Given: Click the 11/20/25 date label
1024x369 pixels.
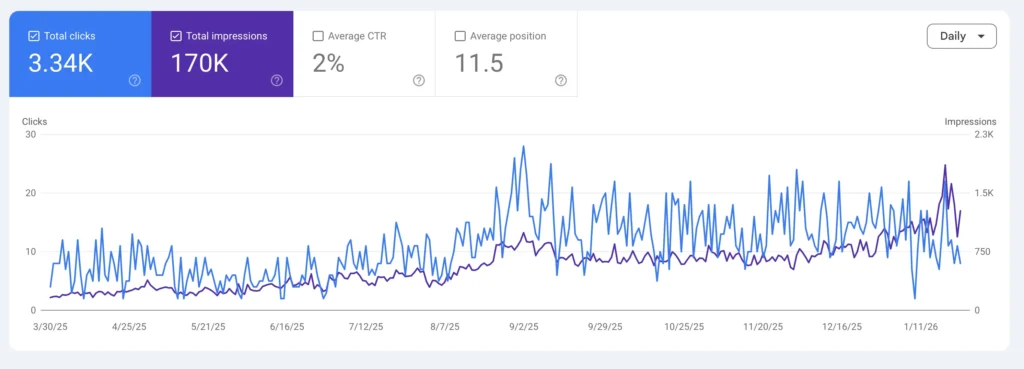Looking at the screenshot, I should [763, 327].
